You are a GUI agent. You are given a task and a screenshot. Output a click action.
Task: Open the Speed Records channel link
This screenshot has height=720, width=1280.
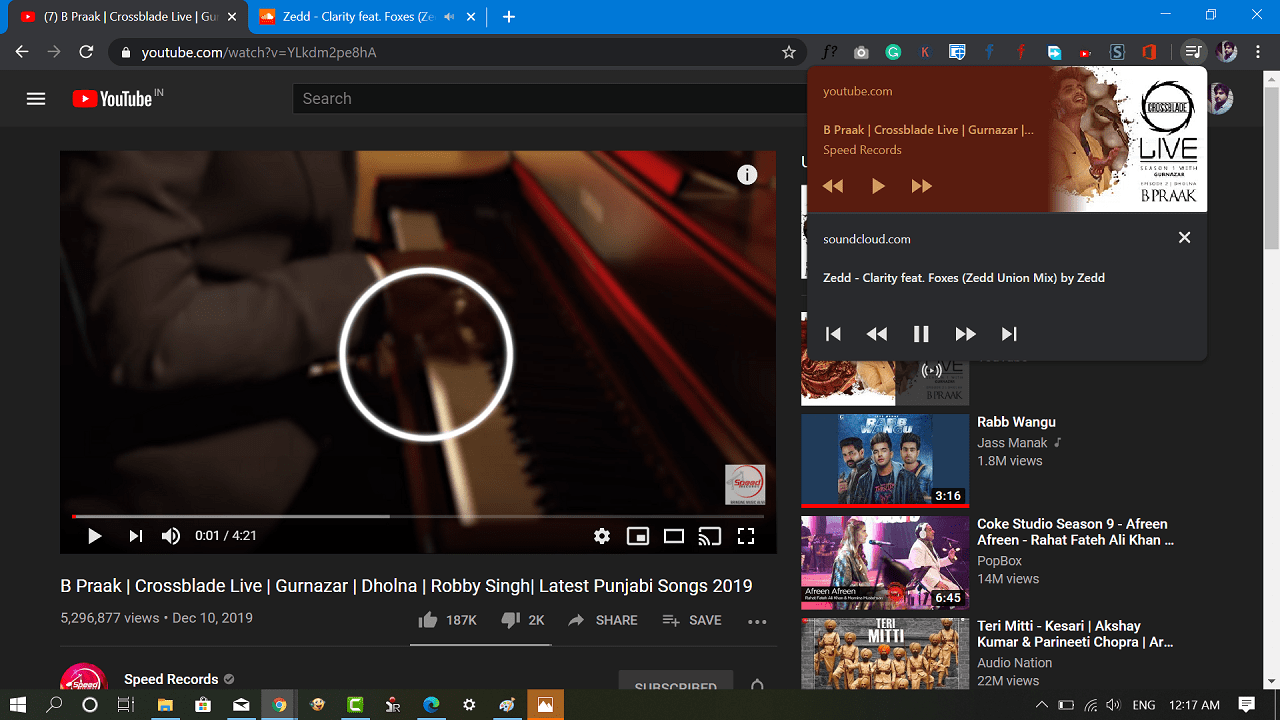171,679
